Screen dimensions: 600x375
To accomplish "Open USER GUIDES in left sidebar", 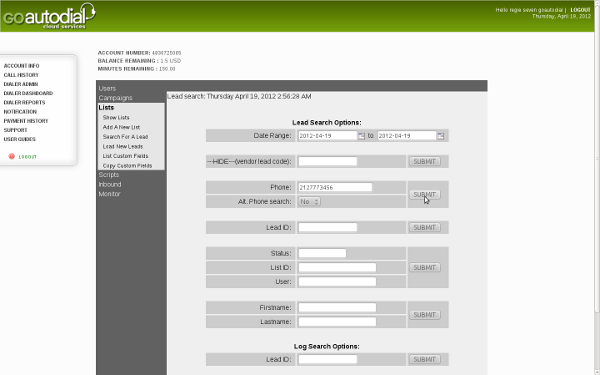I will point(20,139).
